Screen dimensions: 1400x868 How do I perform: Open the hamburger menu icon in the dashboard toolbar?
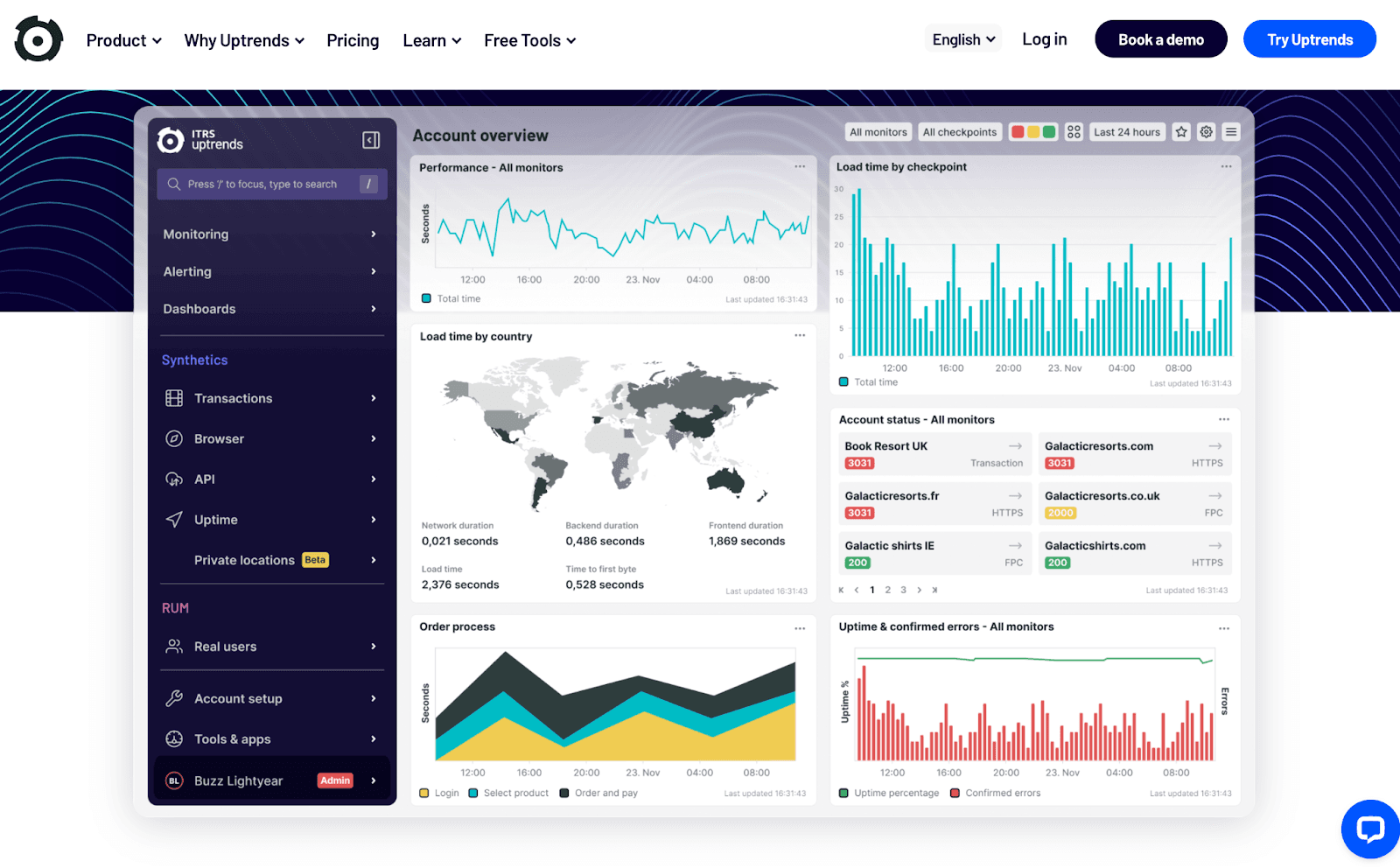[x=1231, y=132]
